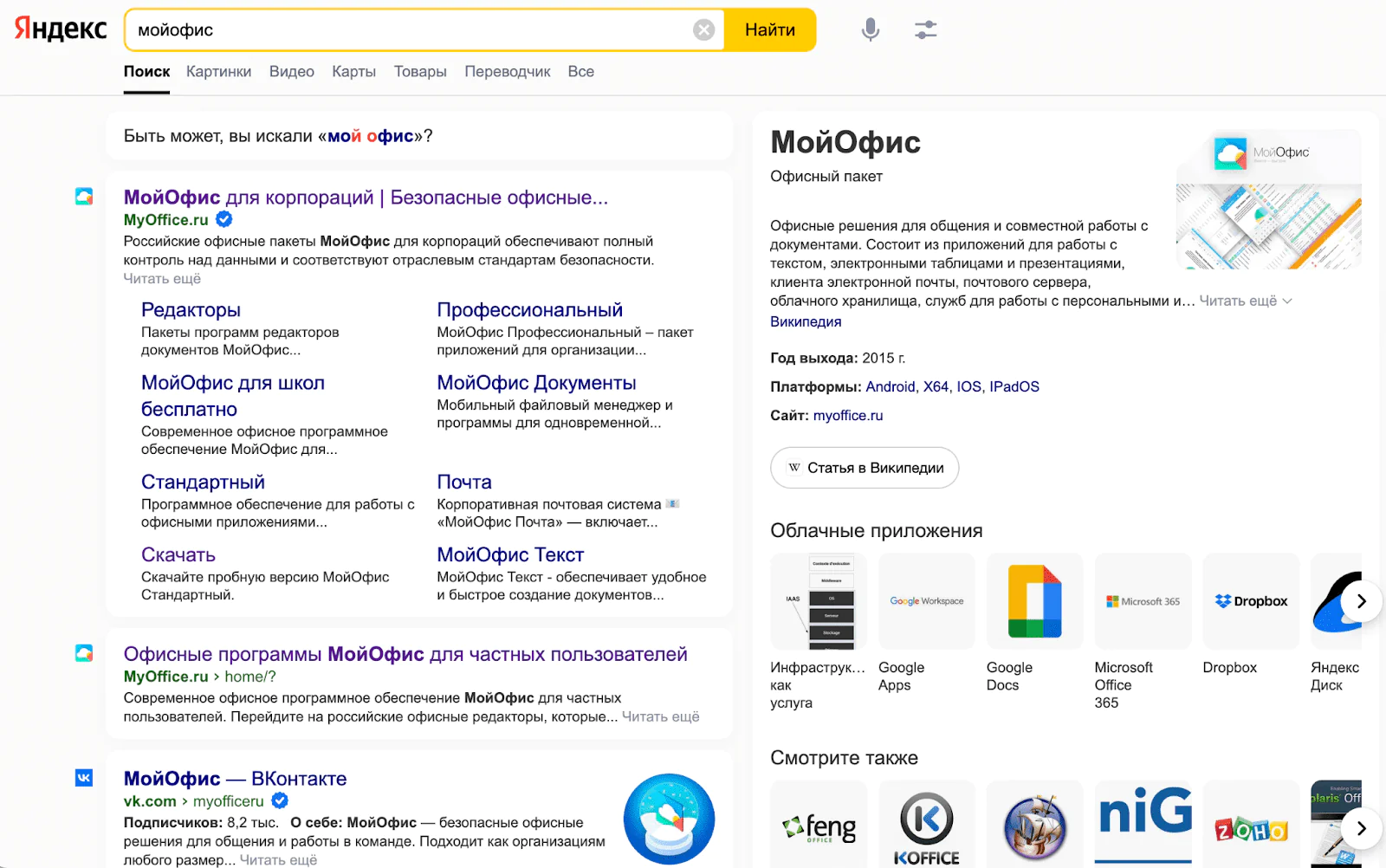Click the VK favicon icon
Viewport: 1386px width, 868px height.
pos(84,778)
